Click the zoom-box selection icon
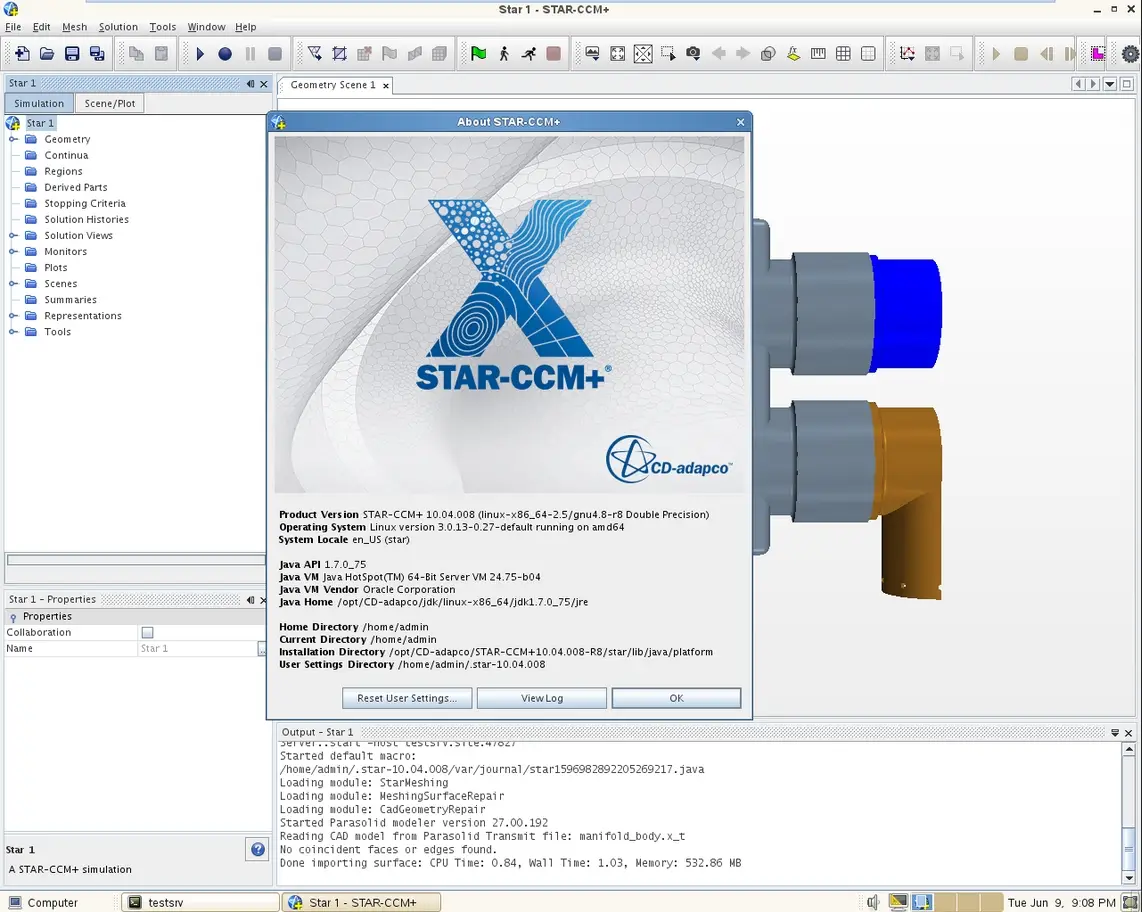Screen dimensions: 1142x912 [668, 53]
